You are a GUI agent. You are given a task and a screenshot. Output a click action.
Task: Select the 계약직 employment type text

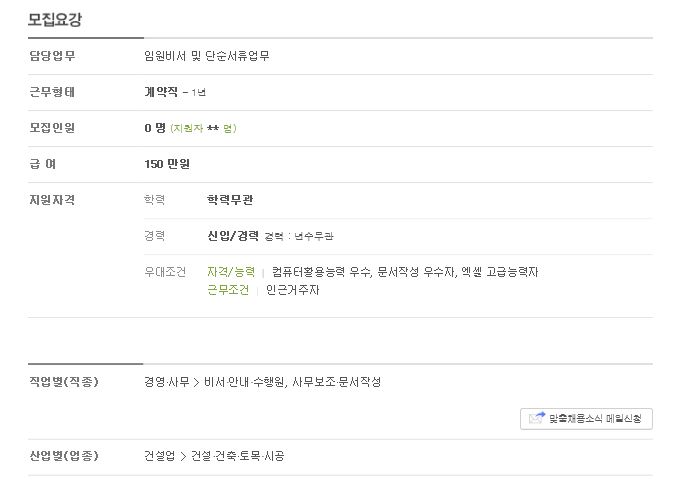(x=161, y=92)
